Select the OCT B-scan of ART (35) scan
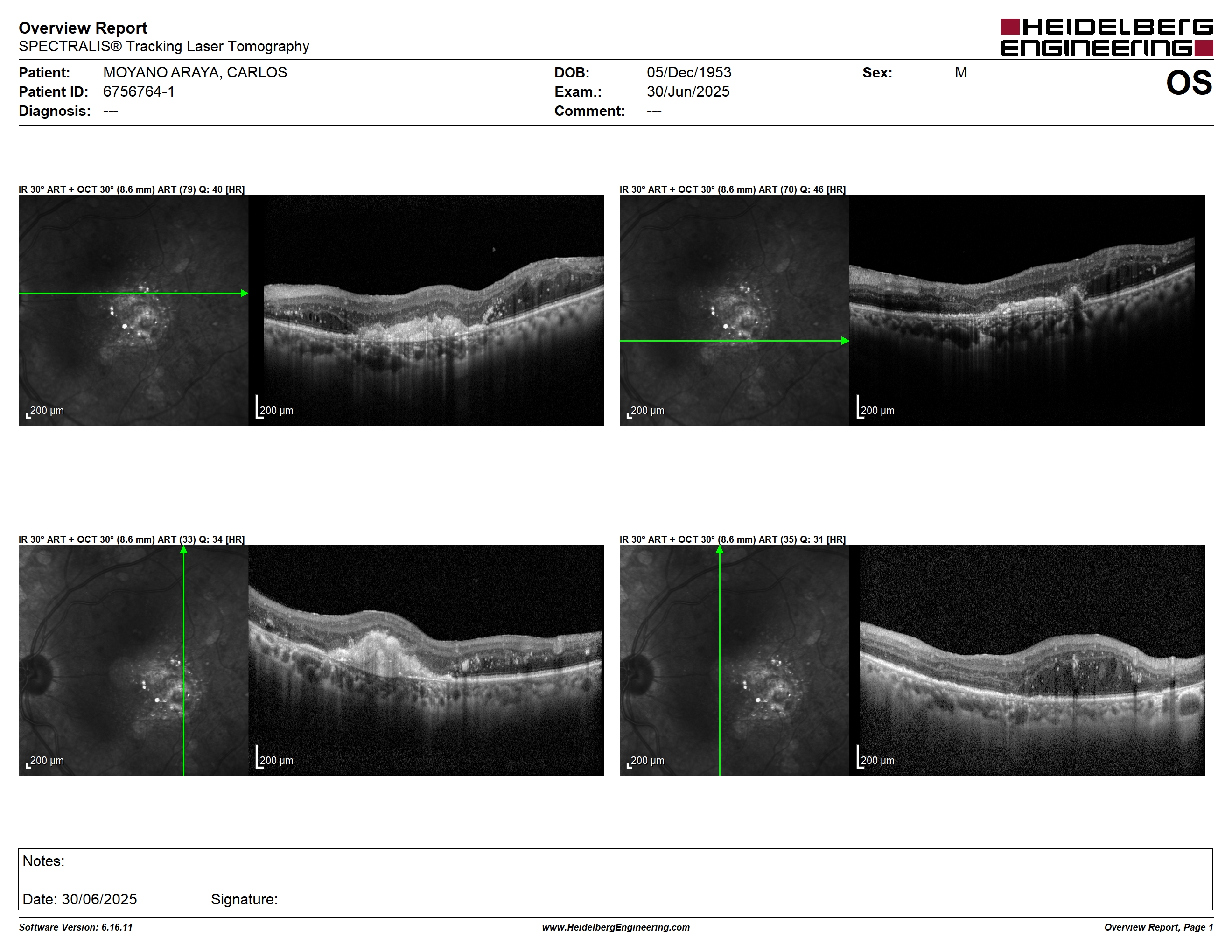This screenshot has width=1232, height=952. tap(1027, 660)
